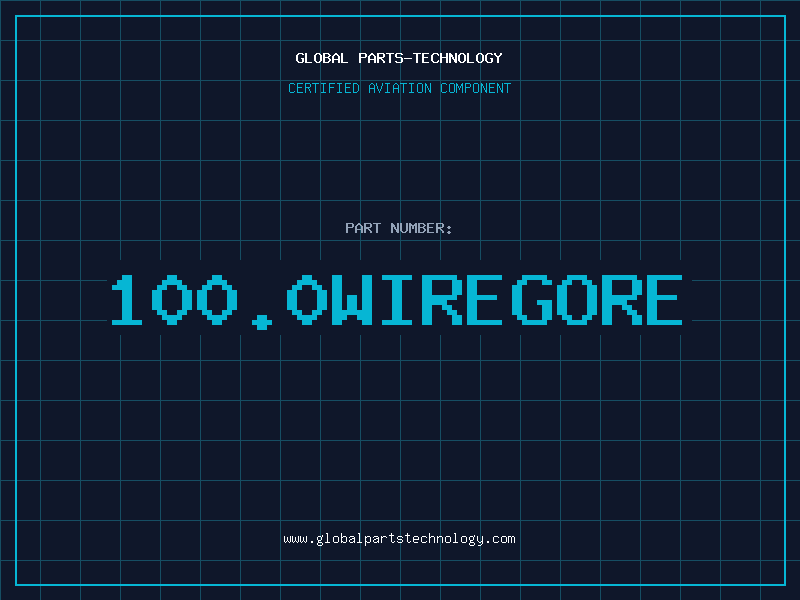The width and height of the screenshot is (800, 600).
Task: Click the GLOBAL PARTS-TECHNOLOGY heading
Action: [x=399, y=58]
